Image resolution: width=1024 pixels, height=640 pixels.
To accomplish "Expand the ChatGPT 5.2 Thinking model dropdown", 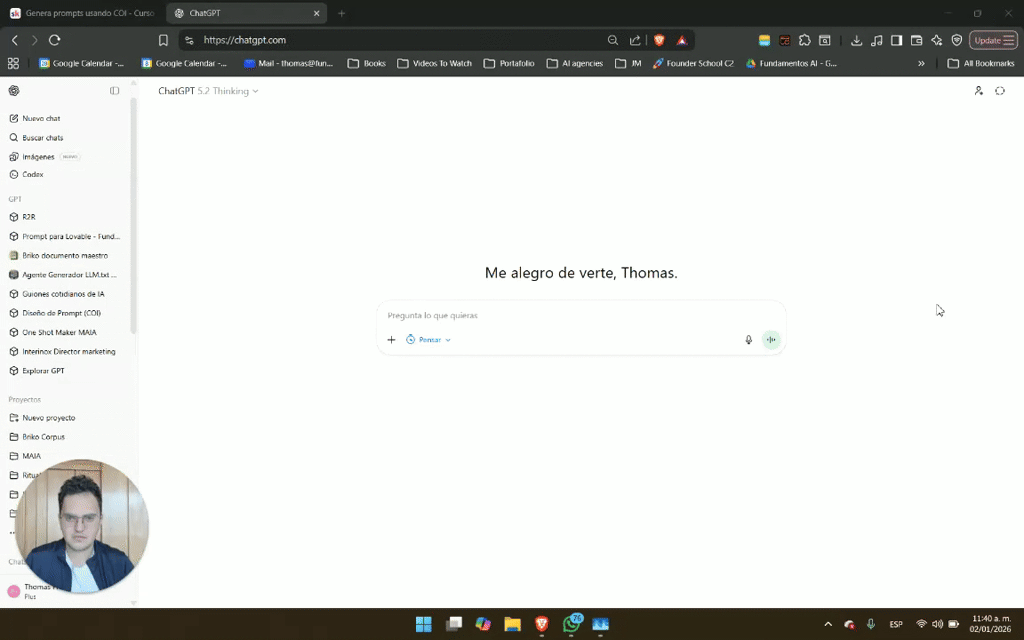I will (208, 91).
